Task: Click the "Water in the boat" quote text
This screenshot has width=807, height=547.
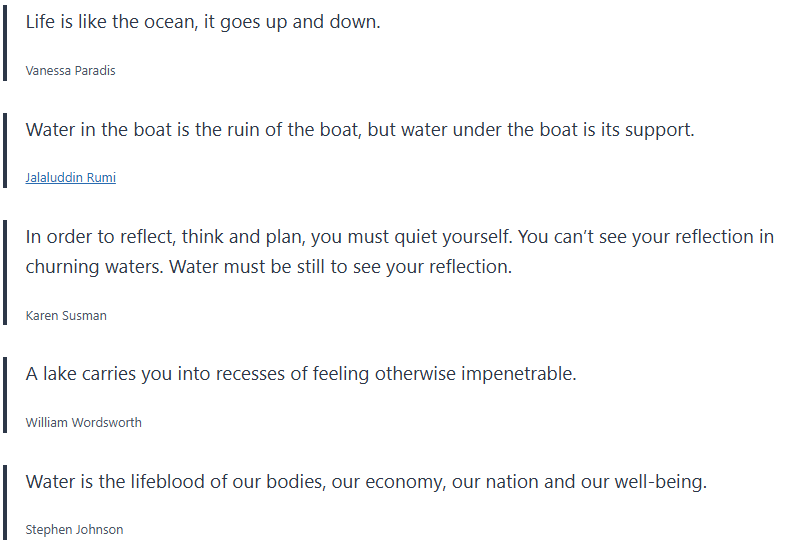Action: point(359,130)
